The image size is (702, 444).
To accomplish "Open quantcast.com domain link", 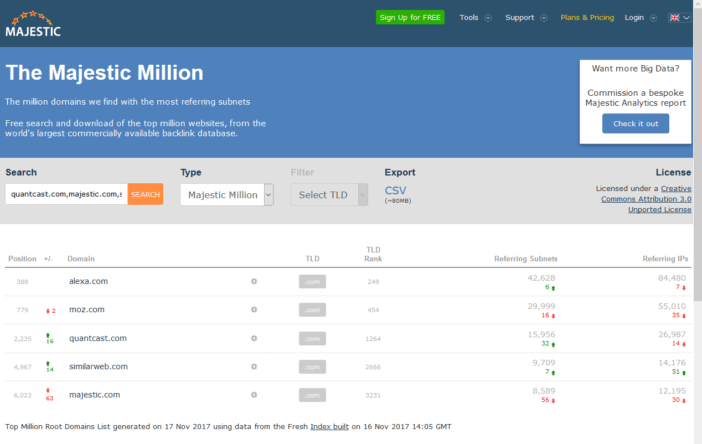I will pos(98,338).
